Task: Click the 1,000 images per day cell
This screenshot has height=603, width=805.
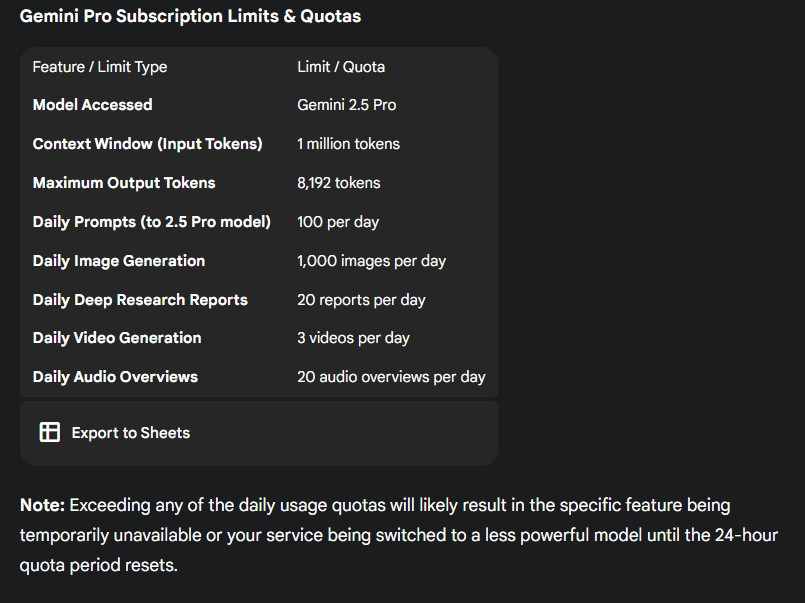Action: click(x=371, y=261)
